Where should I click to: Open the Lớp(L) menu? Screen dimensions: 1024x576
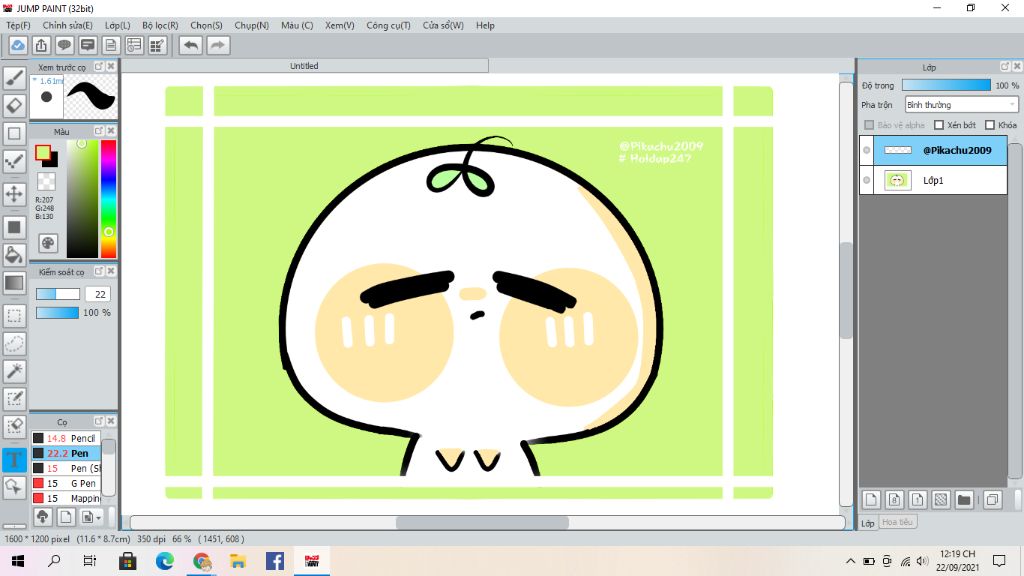point(118,25)
